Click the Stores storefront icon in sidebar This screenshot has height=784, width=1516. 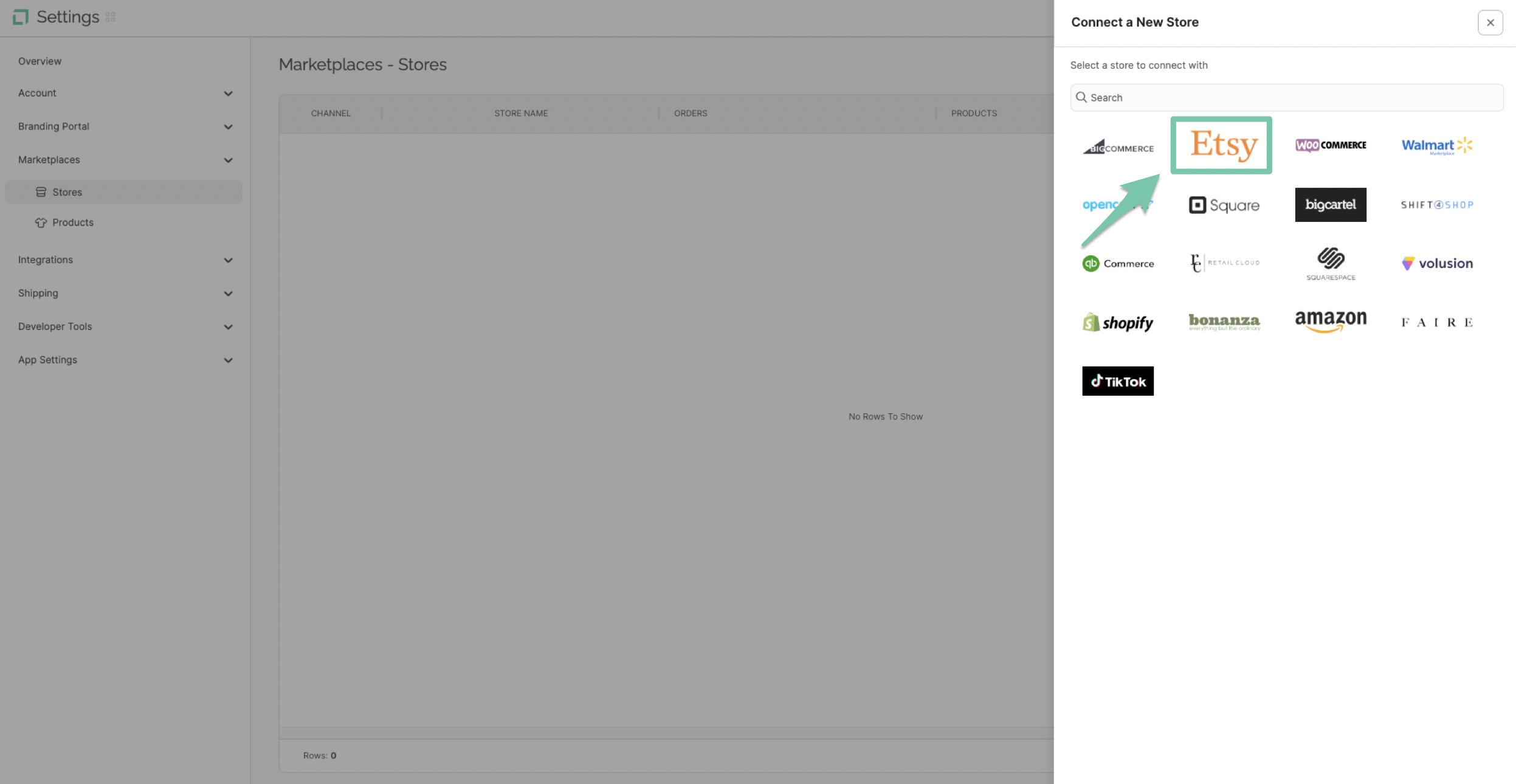click(41, 192)
